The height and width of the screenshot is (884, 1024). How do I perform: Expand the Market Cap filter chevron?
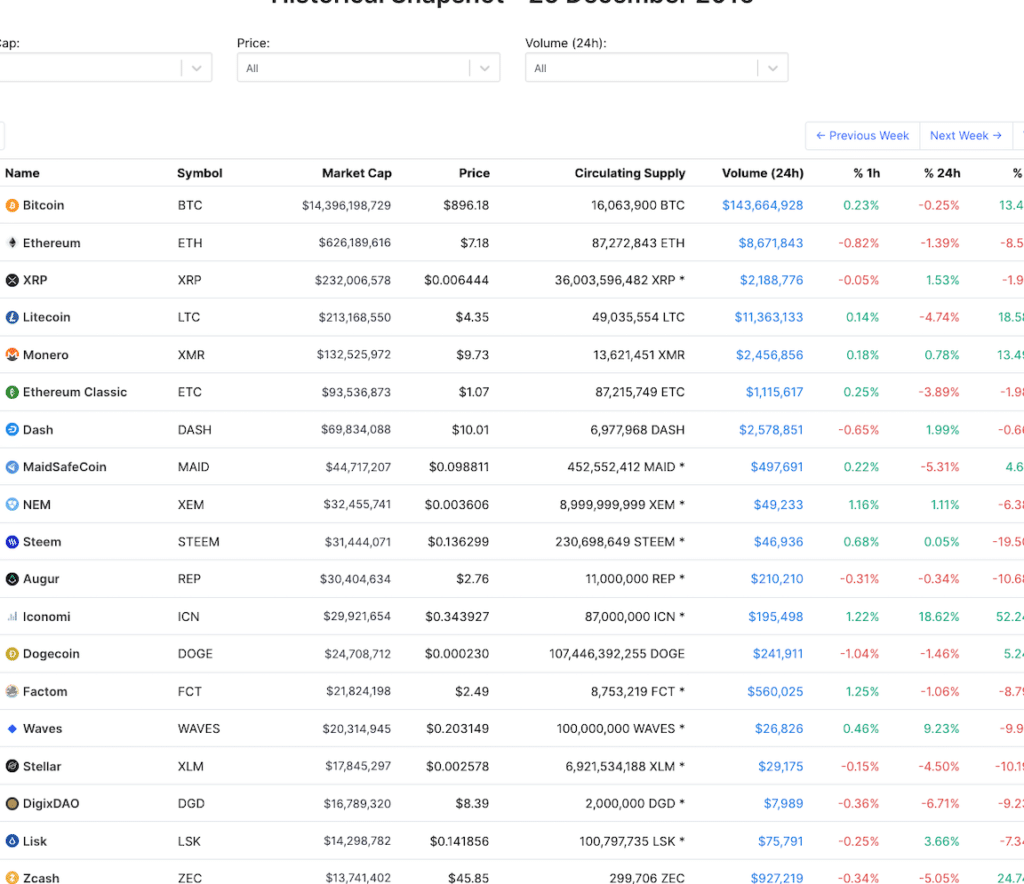[x=197, y=68]
